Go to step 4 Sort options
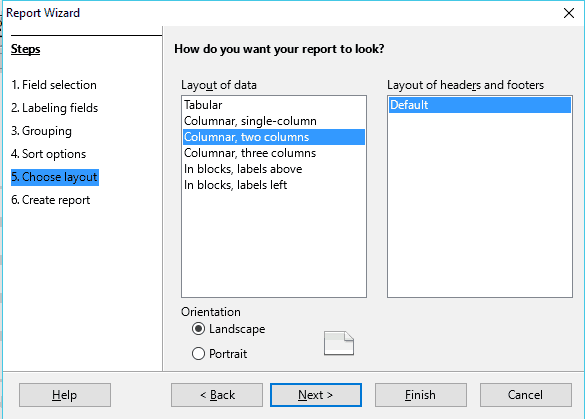The image size is (585, 419). pos(49,154)
